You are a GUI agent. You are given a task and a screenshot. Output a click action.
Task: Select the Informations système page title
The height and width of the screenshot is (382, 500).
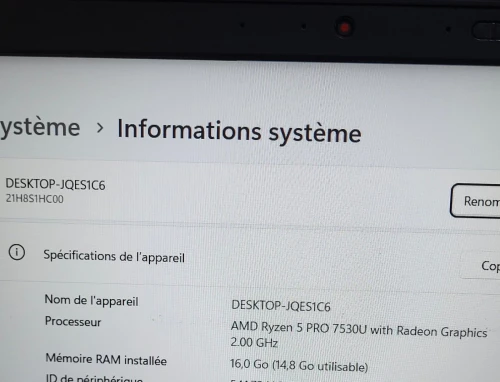click(x=239, y=131)
